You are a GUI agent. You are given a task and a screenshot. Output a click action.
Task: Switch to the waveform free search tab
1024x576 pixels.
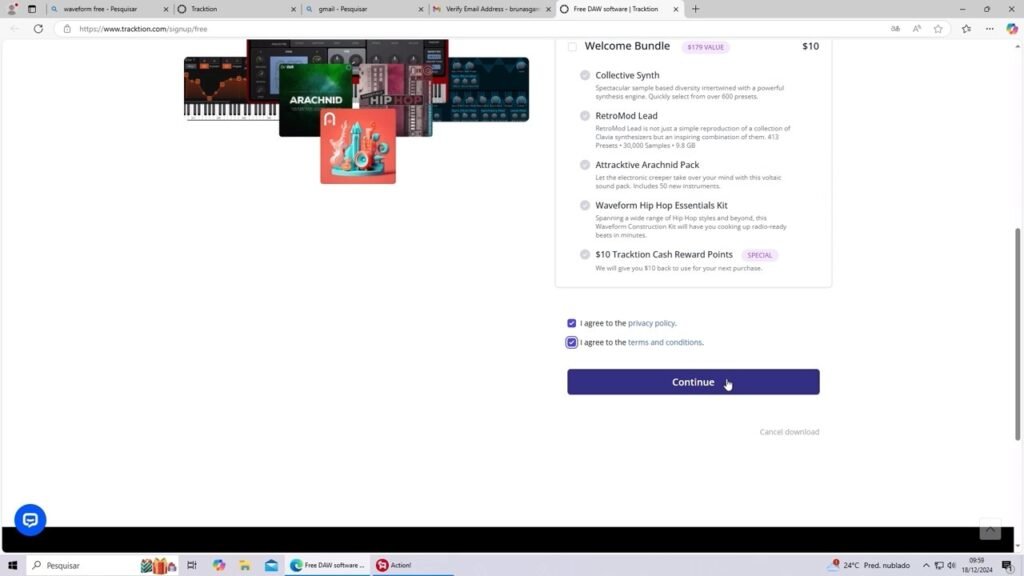pyautogui.click(x=108, y=9)
